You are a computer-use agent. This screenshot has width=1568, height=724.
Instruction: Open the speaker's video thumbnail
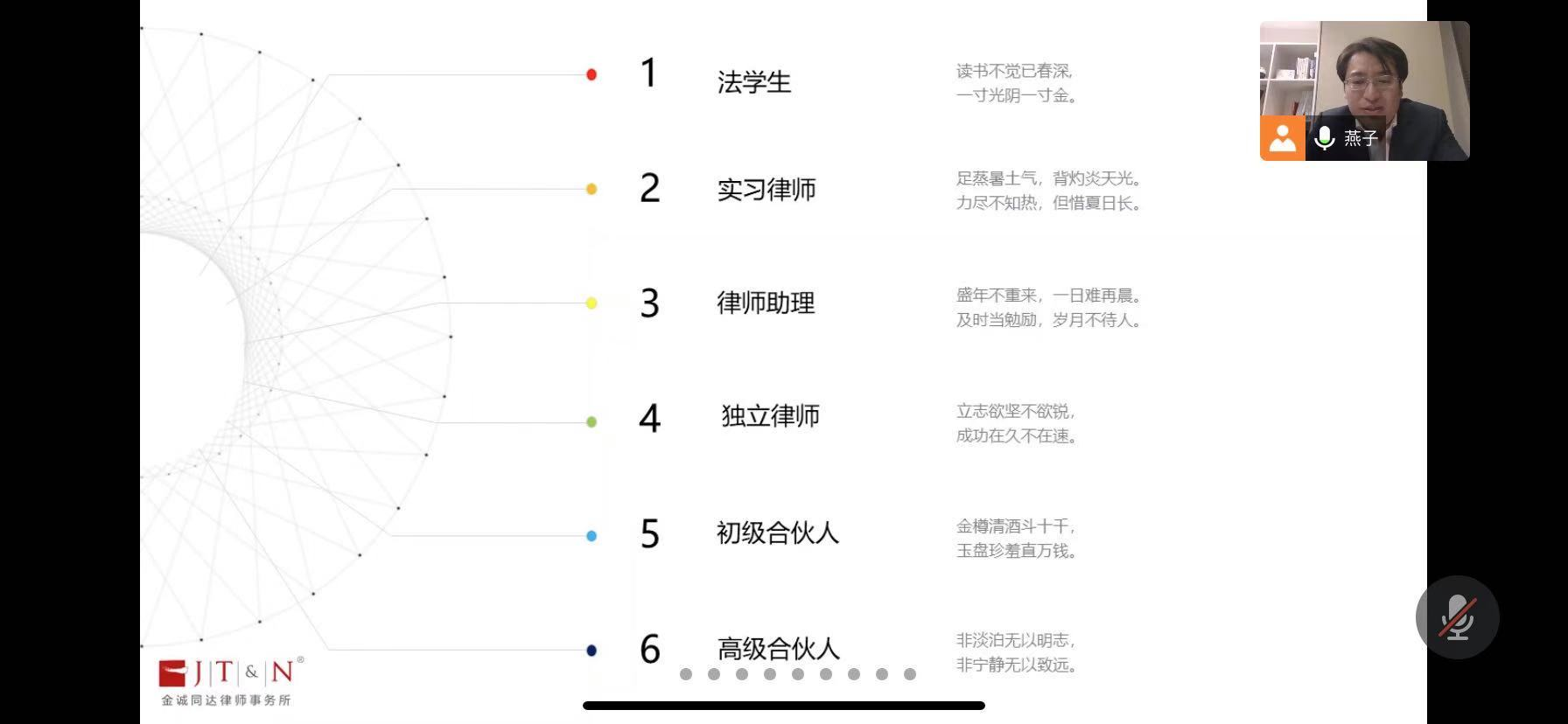pyautogui.click(x=1365, y=91)
